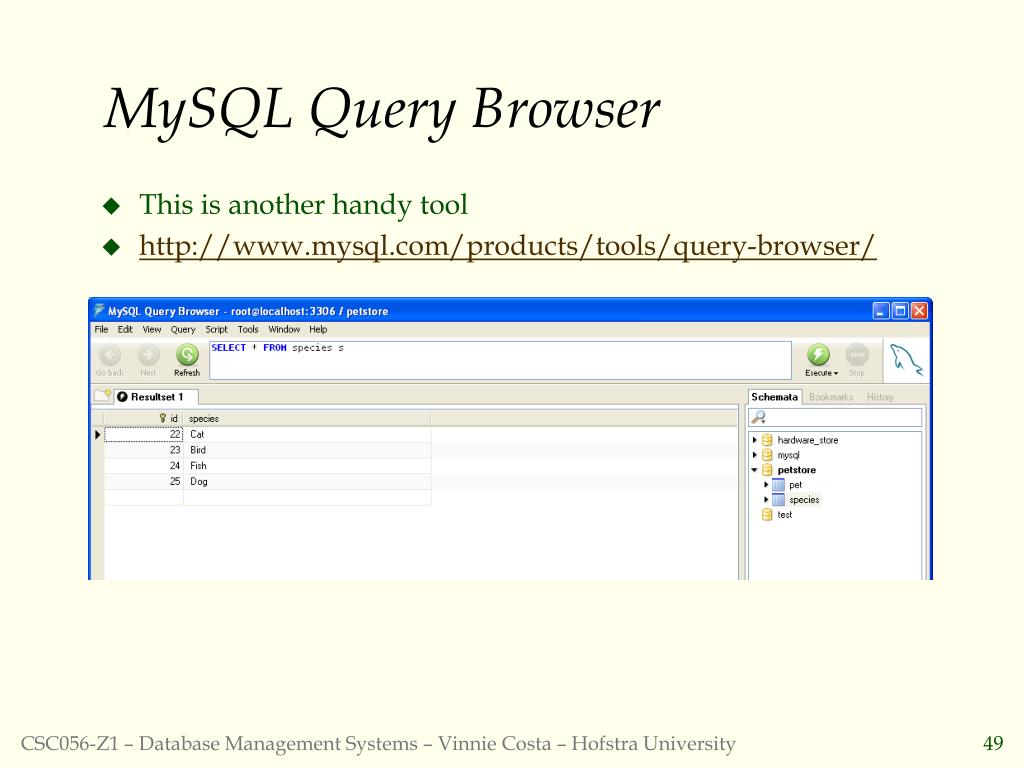
Task: Select the cell with id 22
Action: pos(144,434)
